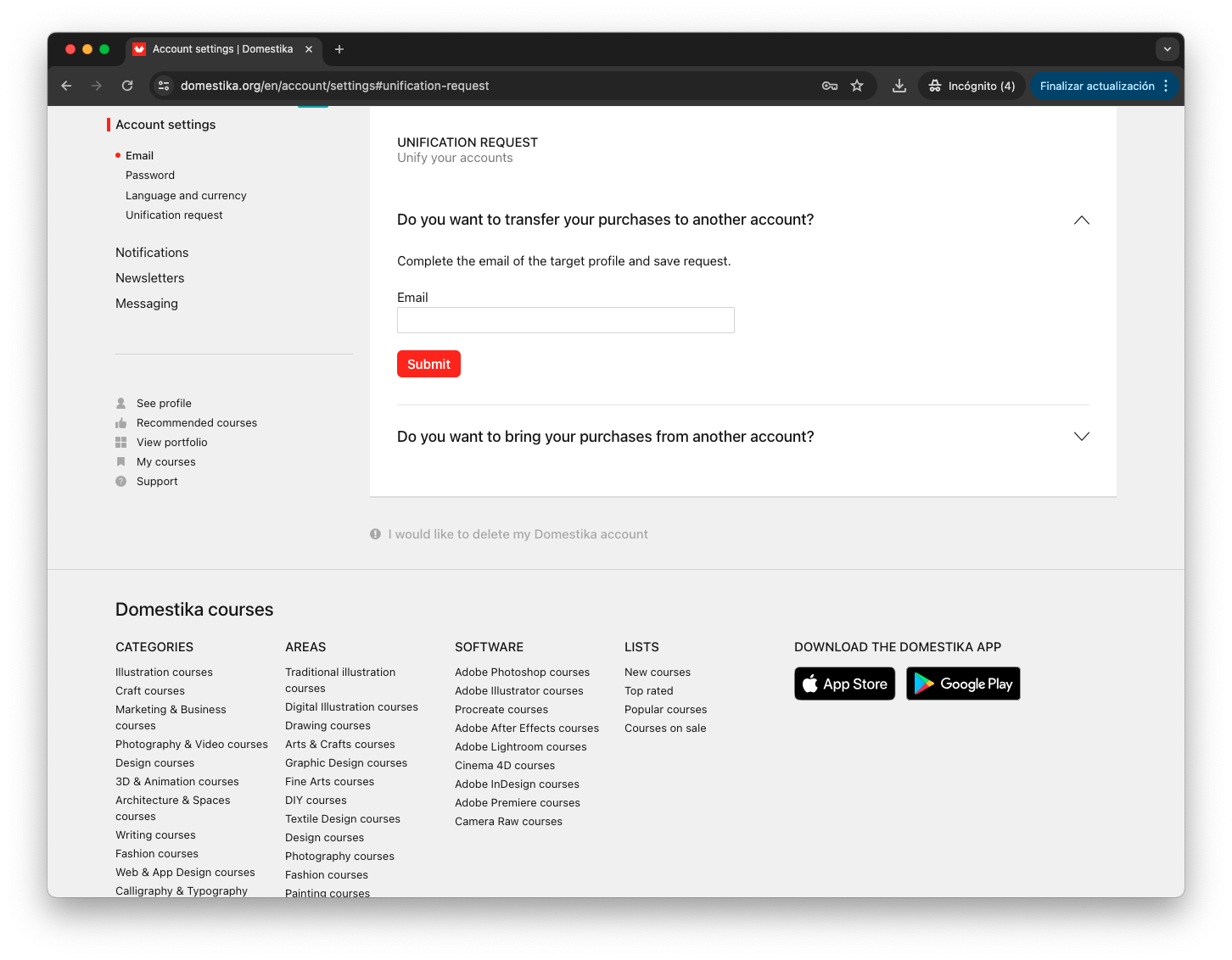
Task: Click the warning icon beside delete account
Action: pos(375,534)
